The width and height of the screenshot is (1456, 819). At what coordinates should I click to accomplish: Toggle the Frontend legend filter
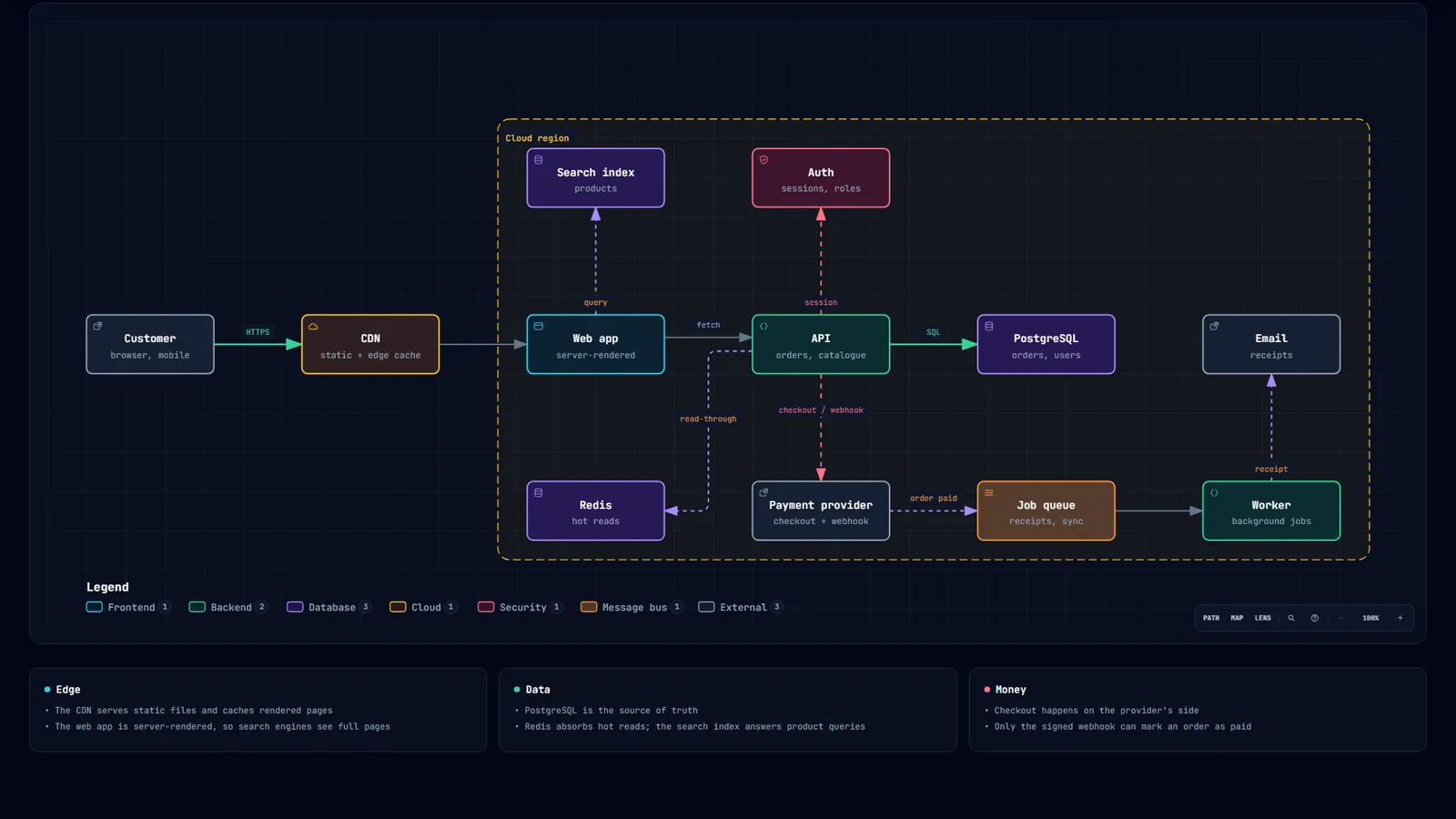coord(128,607)
